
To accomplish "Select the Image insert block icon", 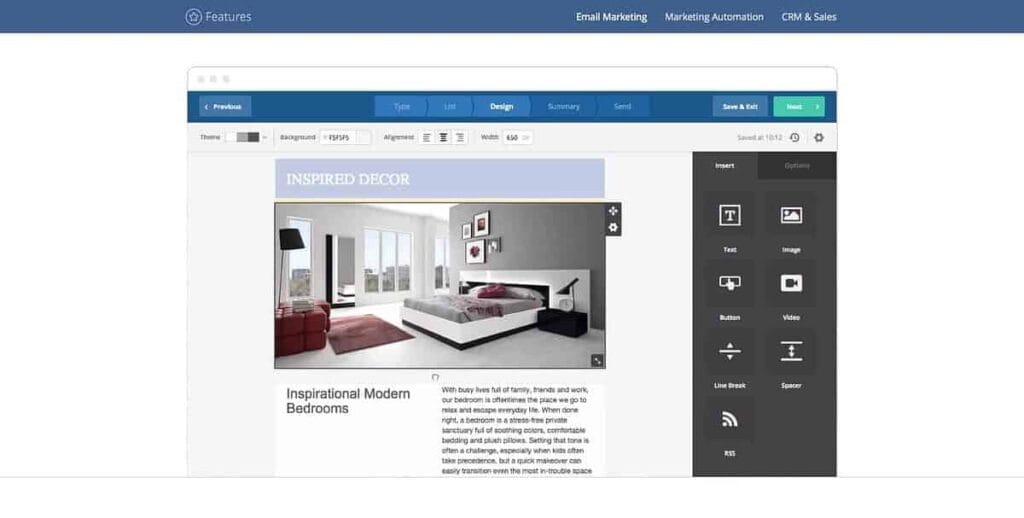I will tap(791, 215).
